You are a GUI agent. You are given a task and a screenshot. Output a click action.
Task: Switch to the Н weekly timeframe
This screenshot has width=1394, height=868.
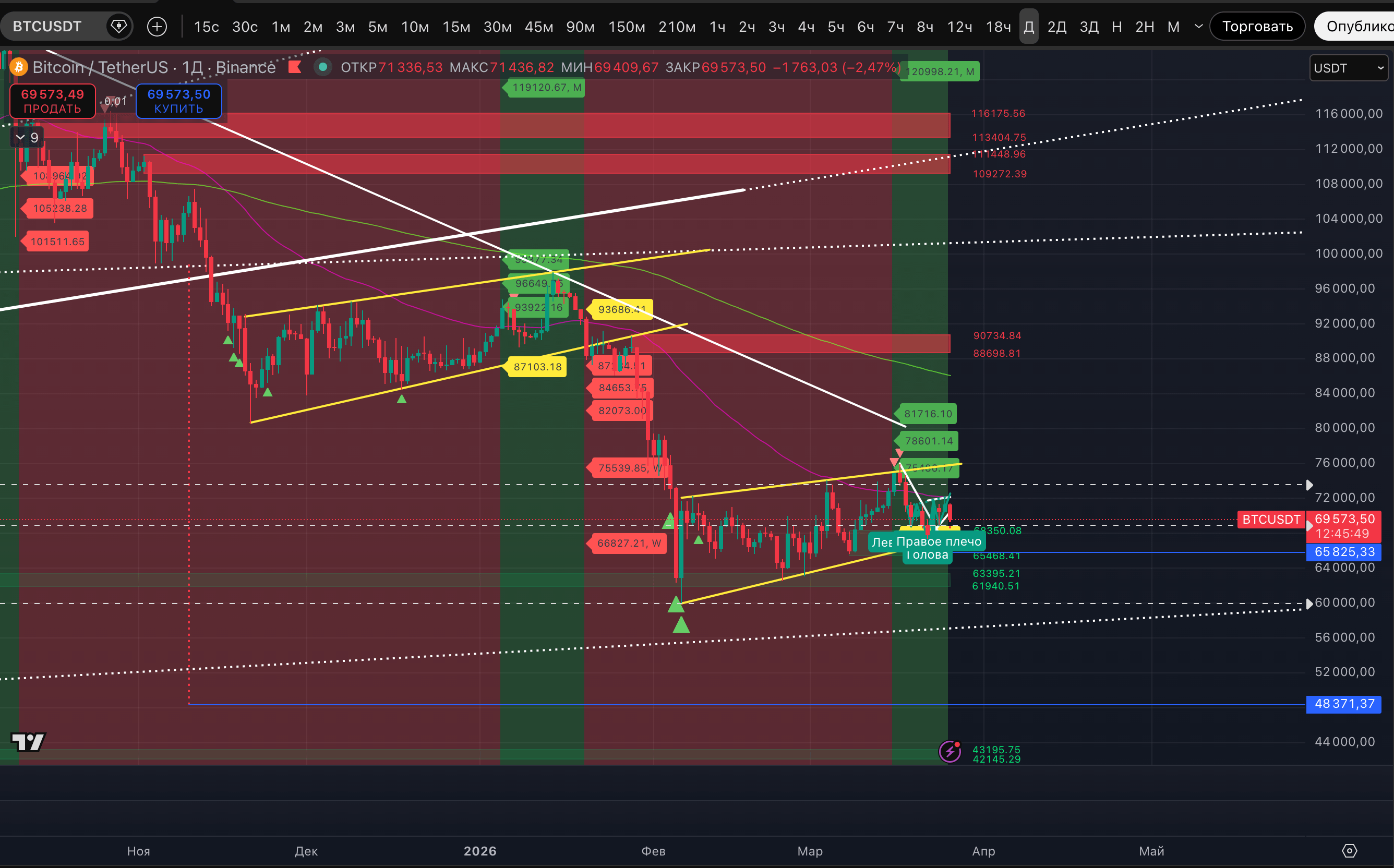point(1116,27)
